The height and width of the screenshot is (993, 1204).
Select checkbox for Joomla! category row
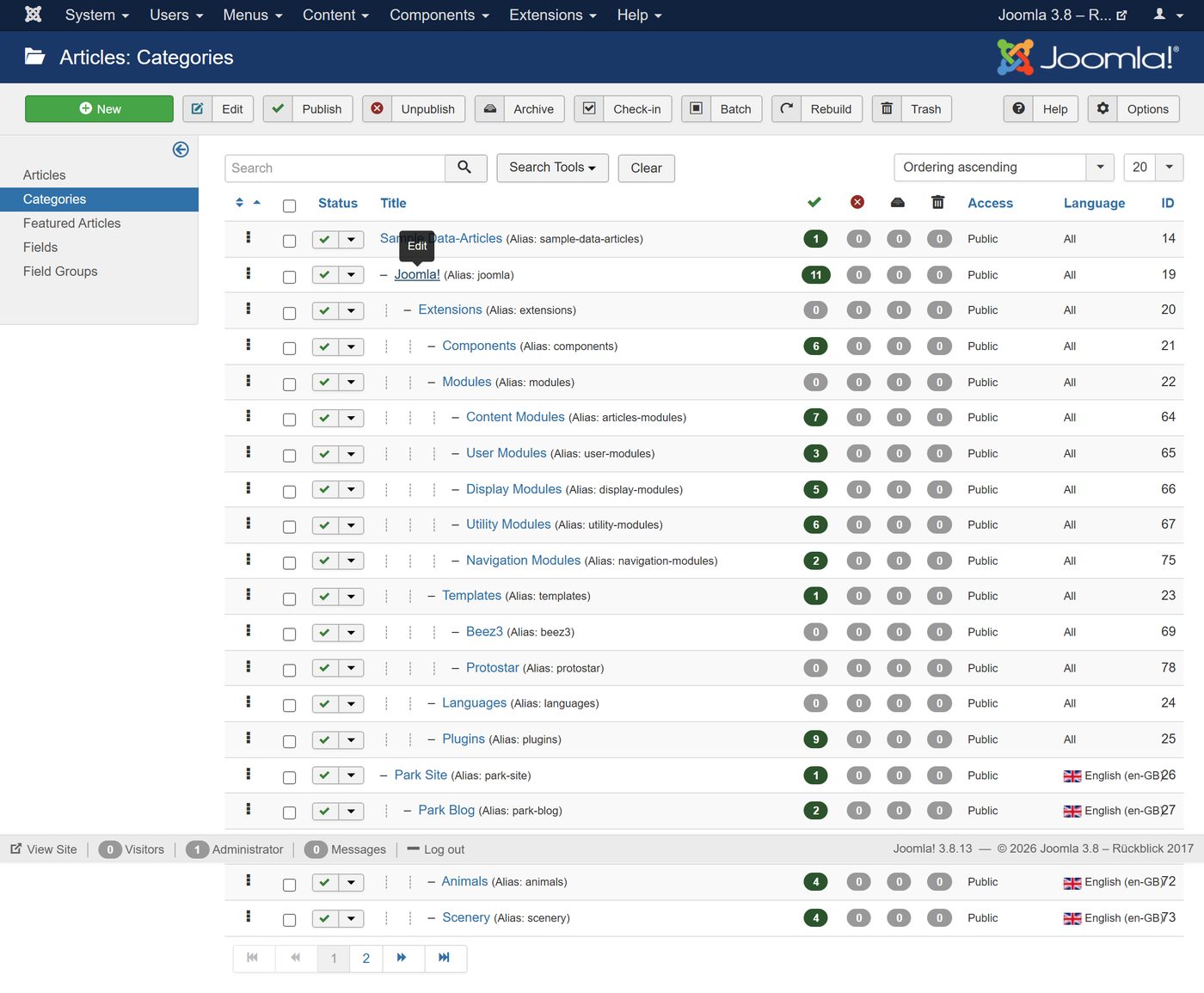[x=289, y=277]
